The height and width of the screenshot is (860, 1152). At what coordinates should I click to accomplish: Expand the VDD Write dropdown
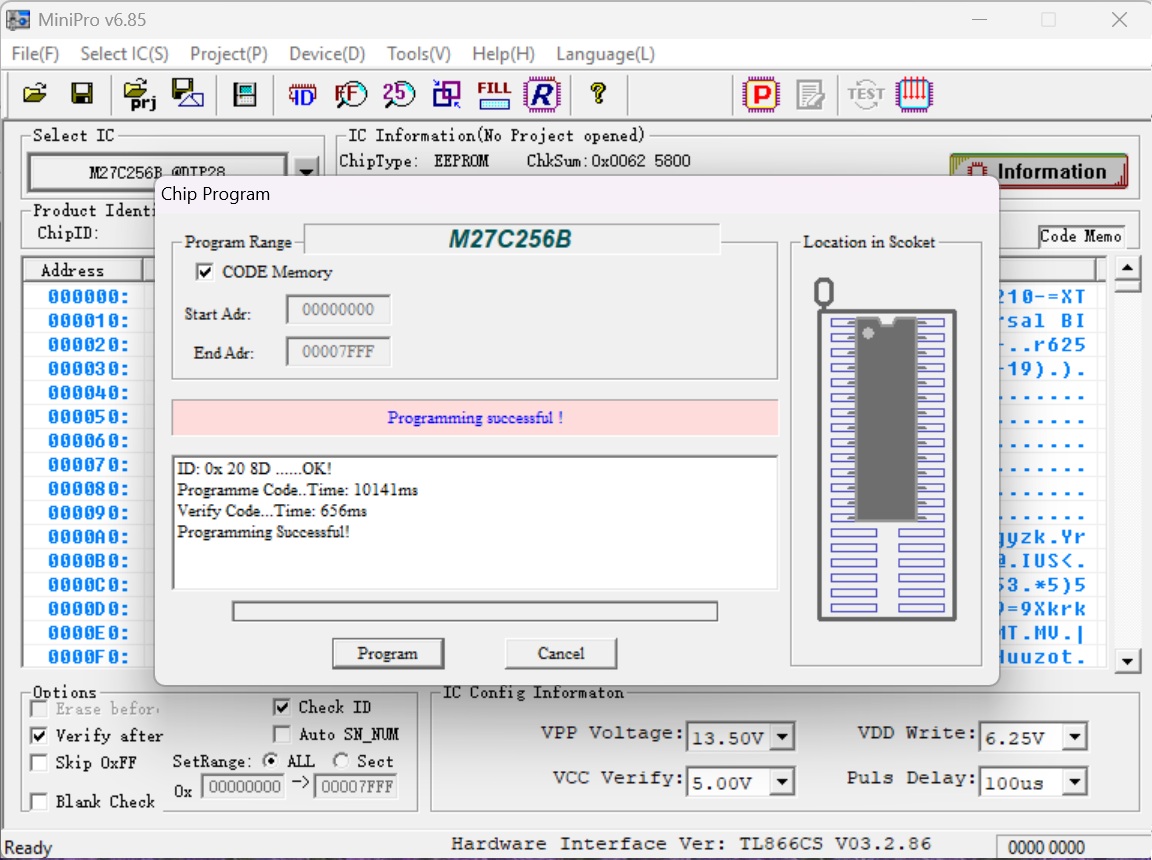click(1074, 738)
